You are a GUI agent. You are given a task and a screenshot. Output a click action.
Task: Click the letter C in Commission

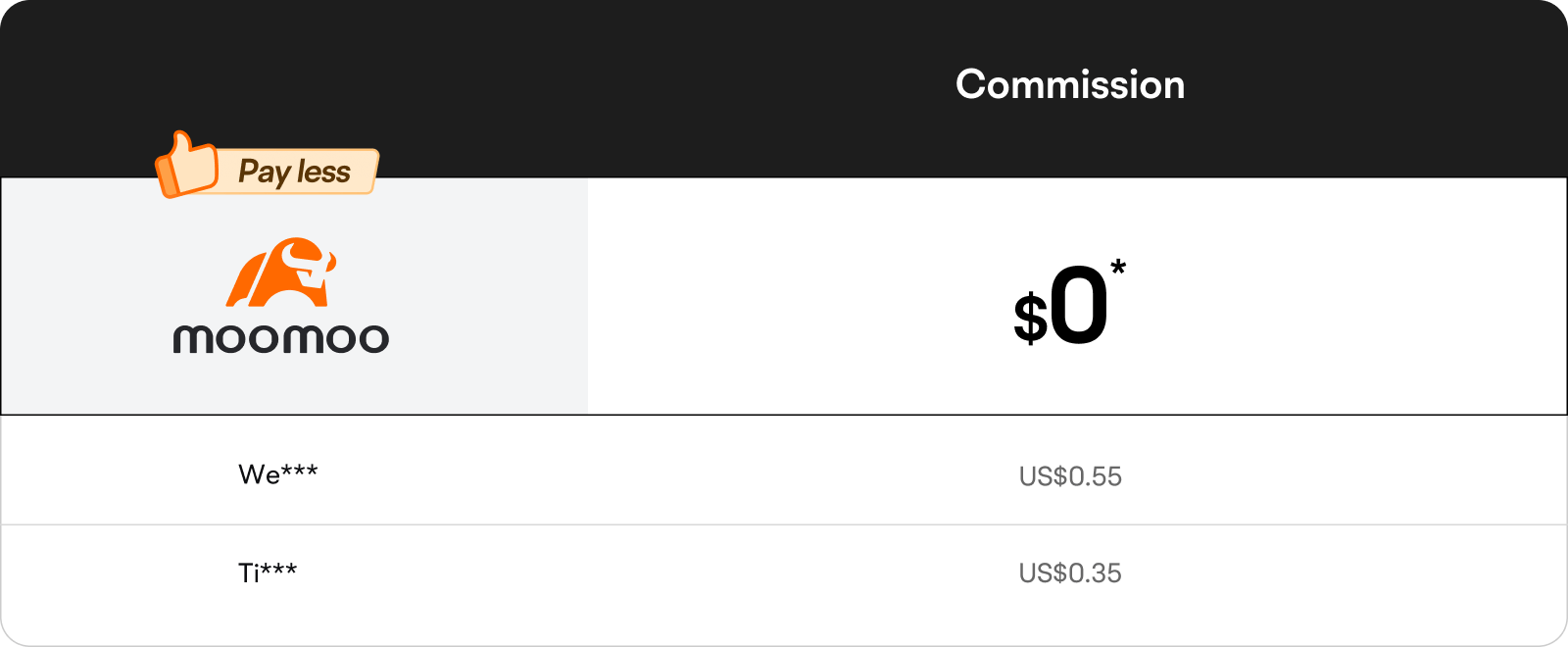pos(971,84)
